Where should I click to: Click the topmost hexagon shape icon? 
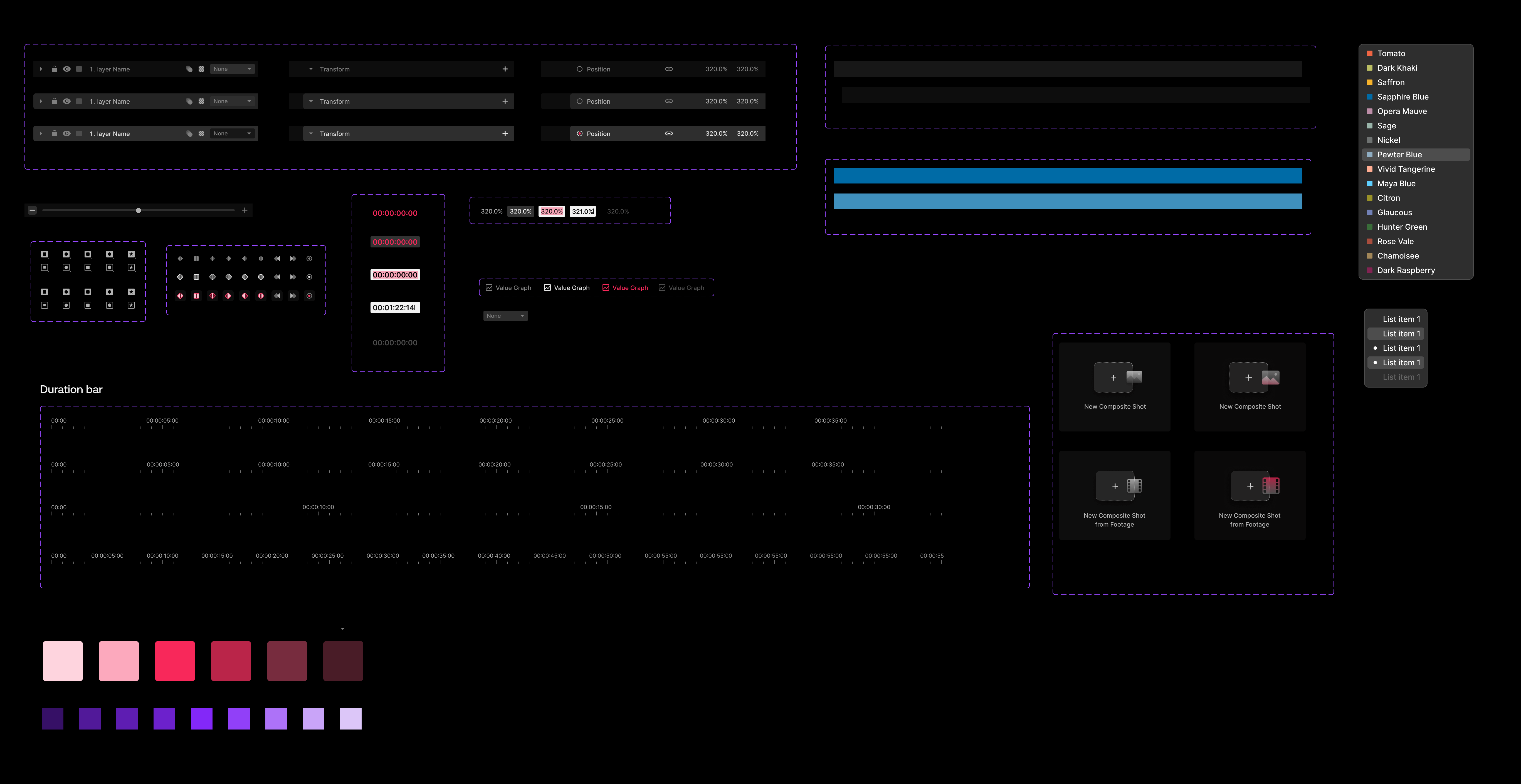(x=109, y=254)
